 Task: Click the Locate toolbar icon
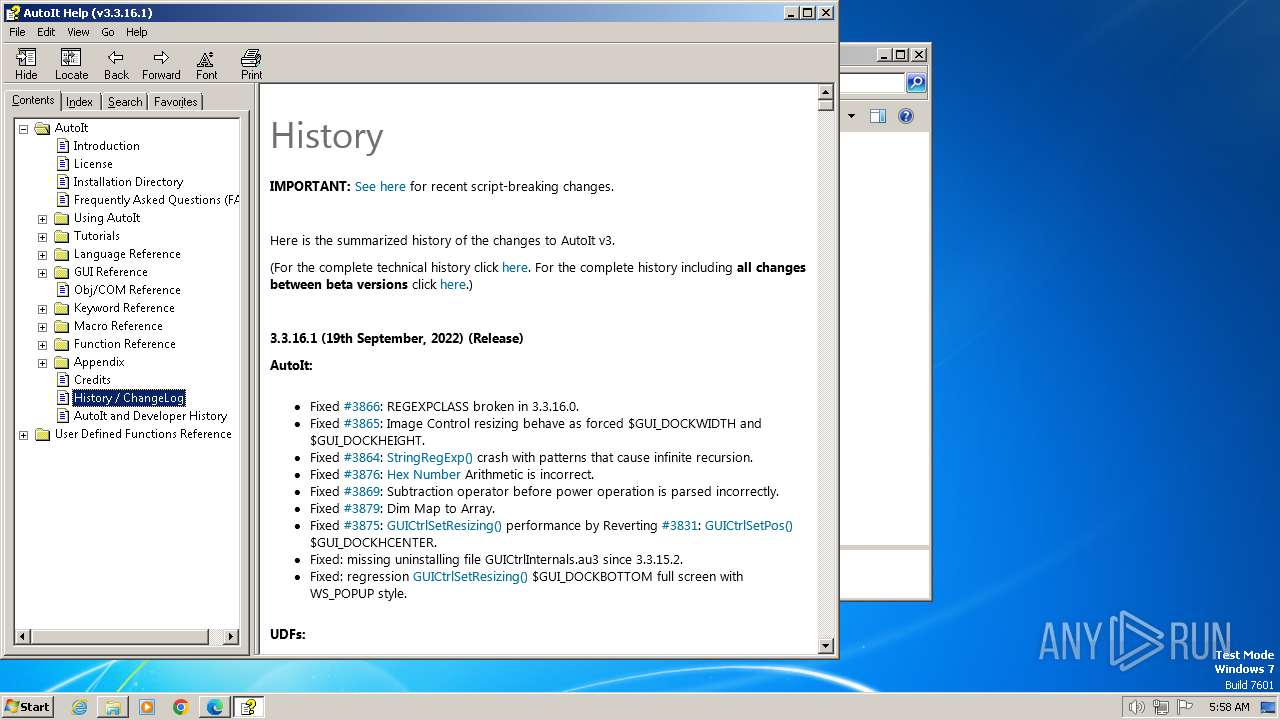pos(71,64)
